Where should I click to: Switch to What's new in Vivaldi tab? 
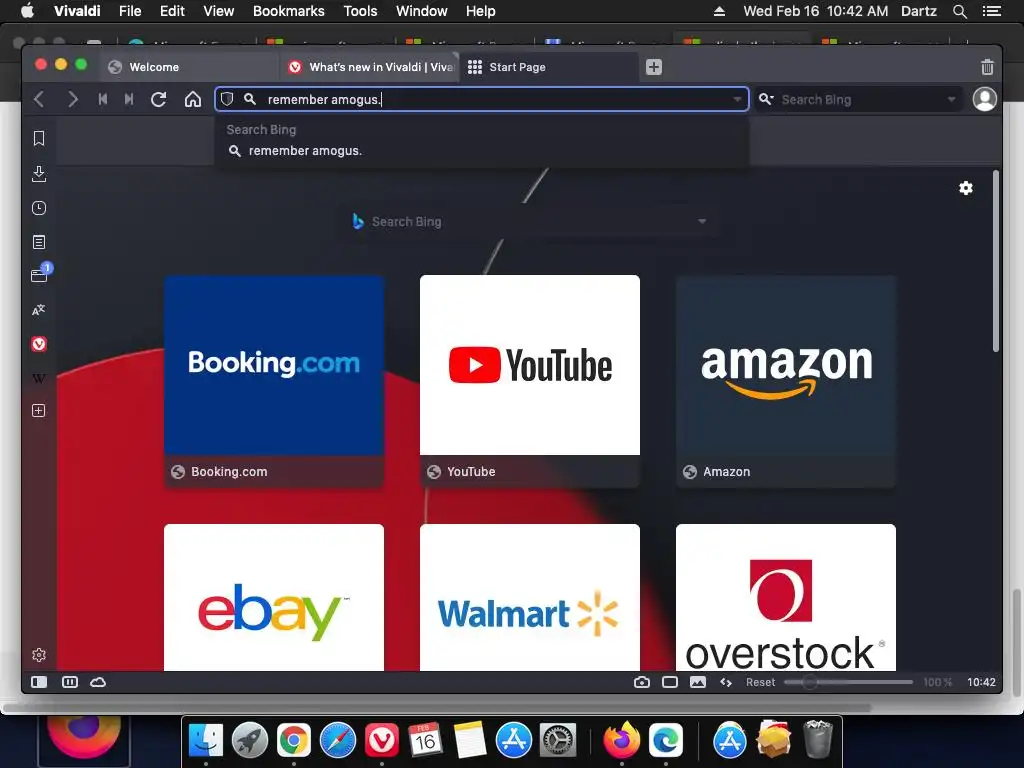click(x=370, y=67)
